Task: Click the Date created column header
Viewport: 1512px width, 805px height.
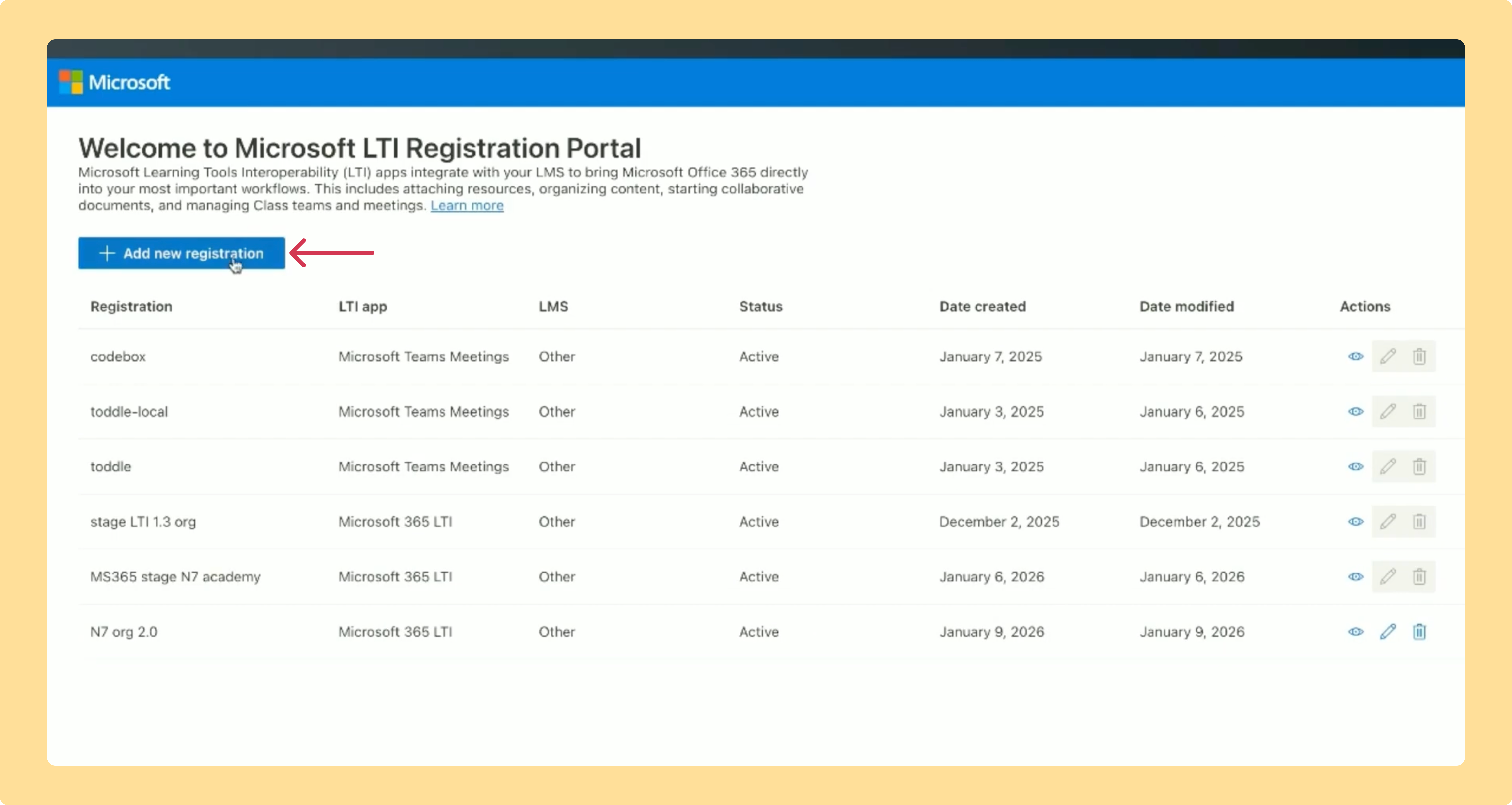Action: pyautogui.click(x=983, y=306)
